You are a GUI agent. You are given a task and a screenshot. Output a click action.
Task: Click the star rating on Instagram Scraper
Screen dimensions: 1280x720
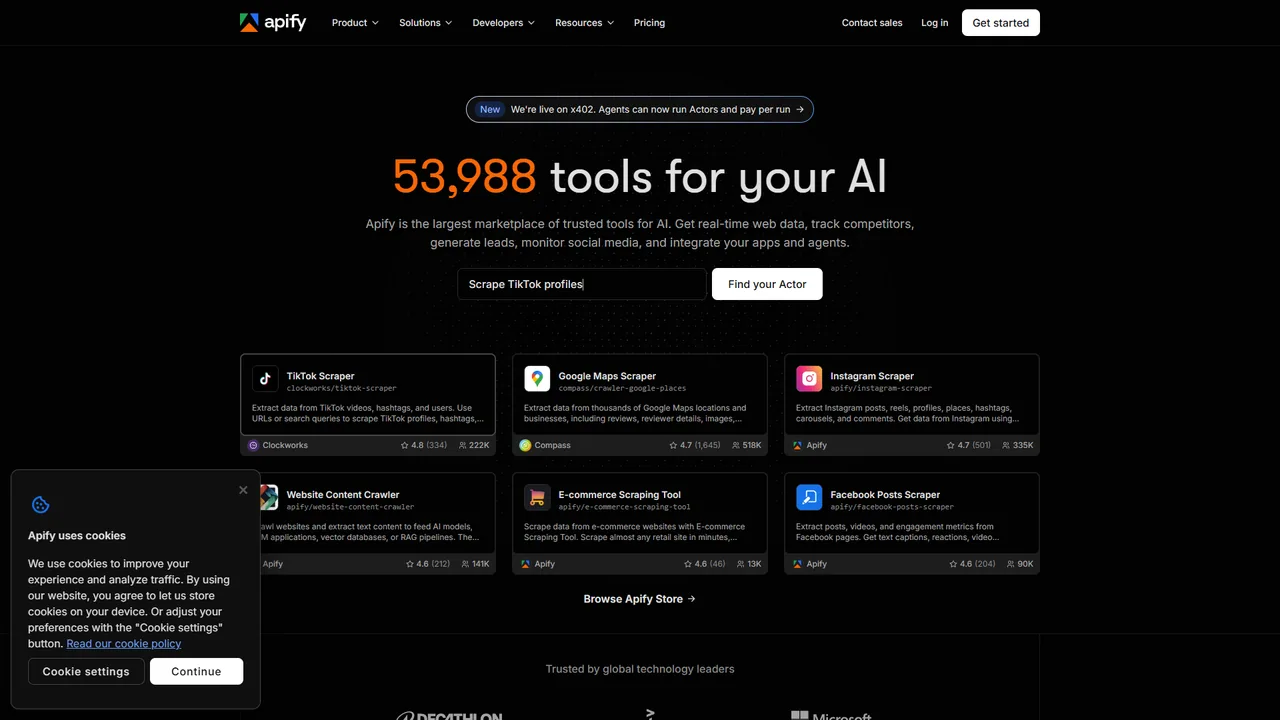pyautogui.click(x=969, y=445)
